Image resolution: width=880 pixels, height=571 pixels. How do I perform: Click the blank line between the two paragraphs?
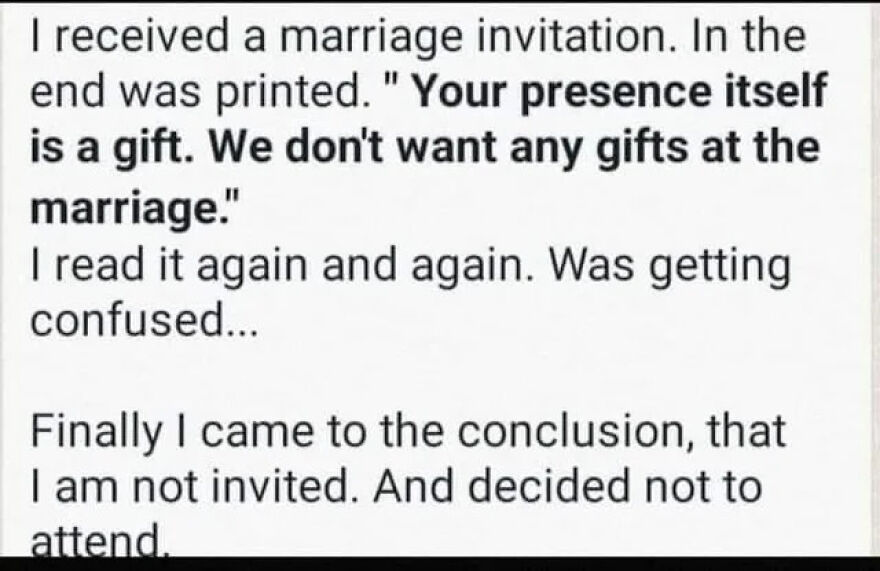click(440, 378)
